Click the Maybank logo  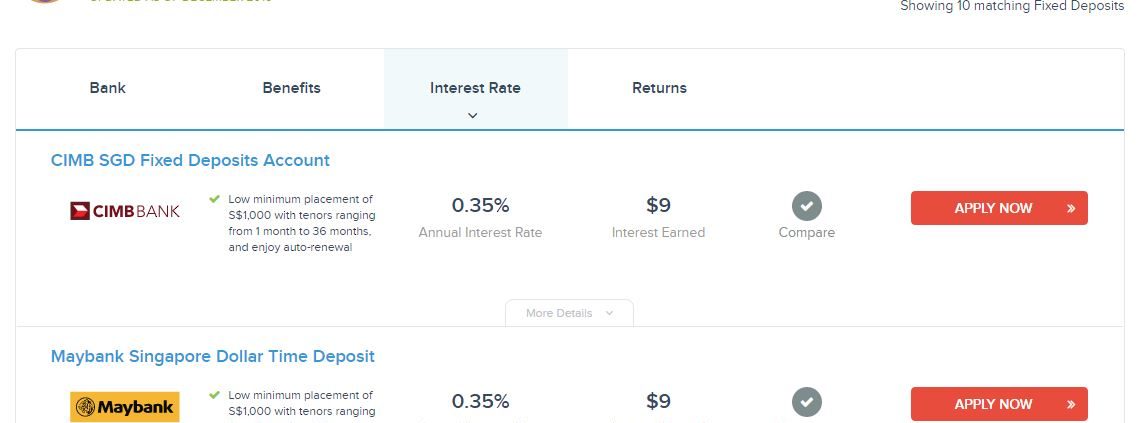pyautogui.click(x=125, y=407)
